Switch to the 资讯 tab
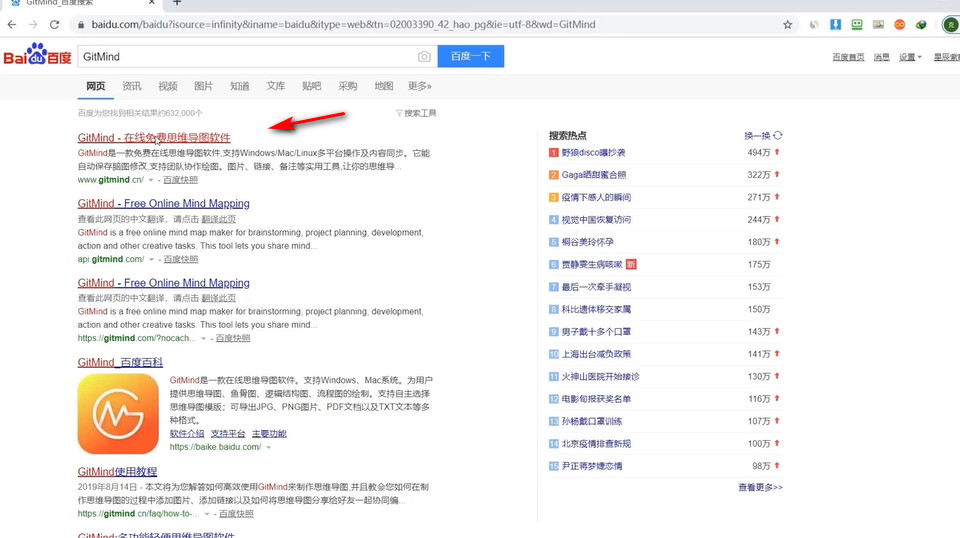This screenshot has height=538, width=960. click(x=132, y=86)
